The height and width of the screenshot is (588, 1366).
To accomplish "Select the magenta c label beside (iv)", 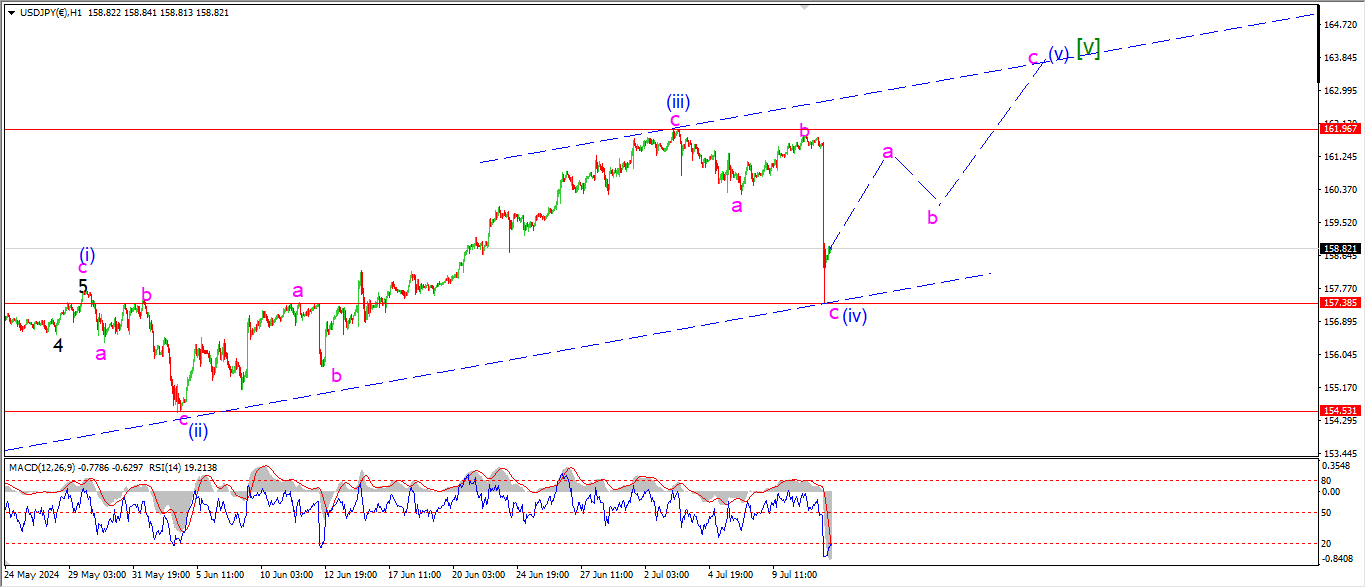I will [834, 313].
